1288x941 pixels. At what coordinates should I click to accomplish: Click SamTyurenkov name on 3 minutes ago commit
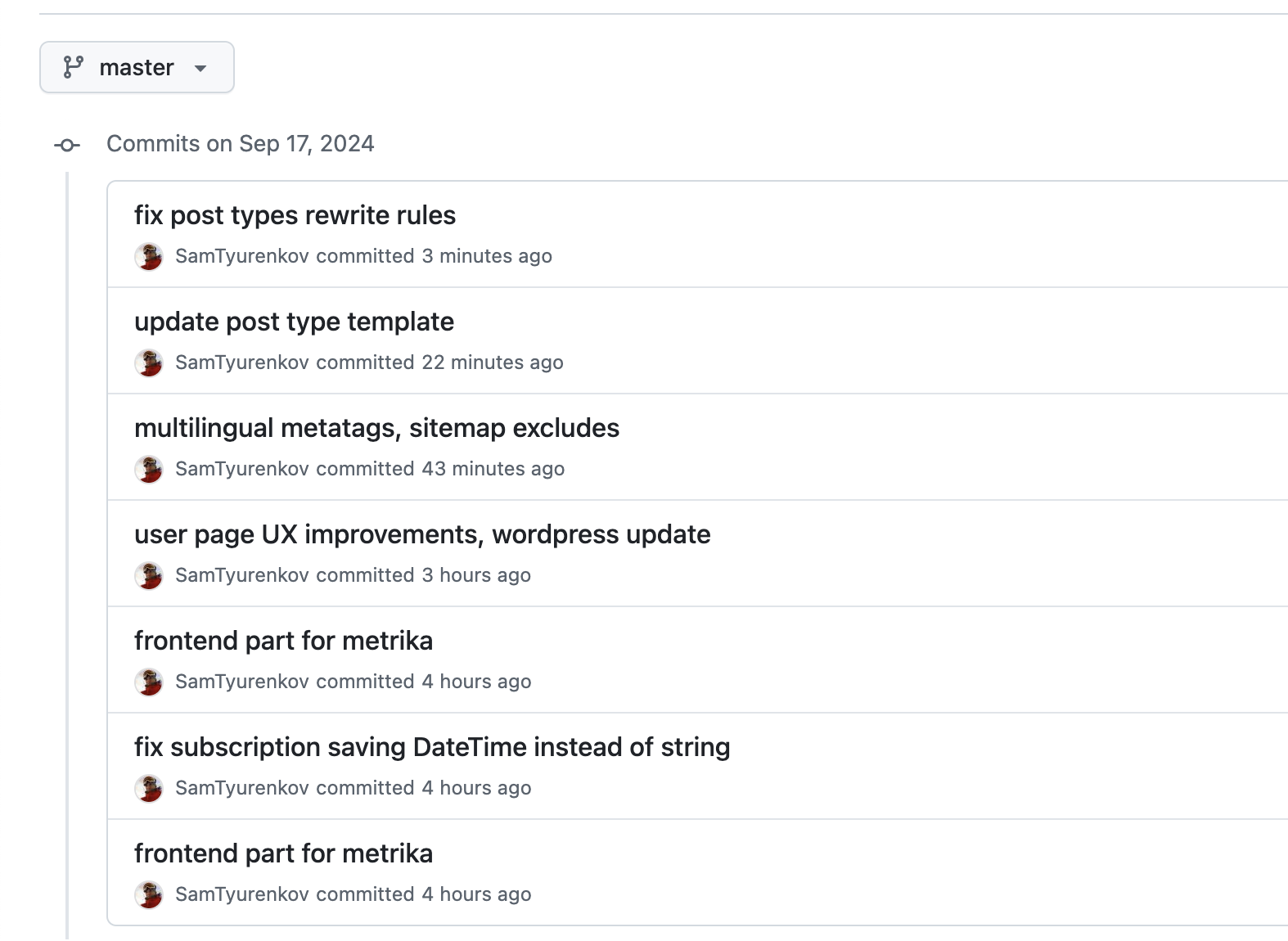pyautogui.click(x=242, y=256)
